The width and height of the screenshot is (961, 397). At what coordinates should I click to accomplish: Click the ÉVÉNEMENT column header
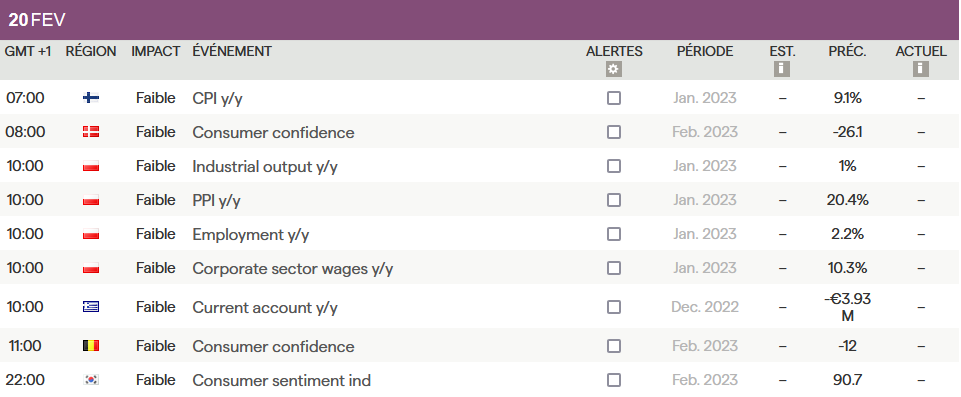232,51
